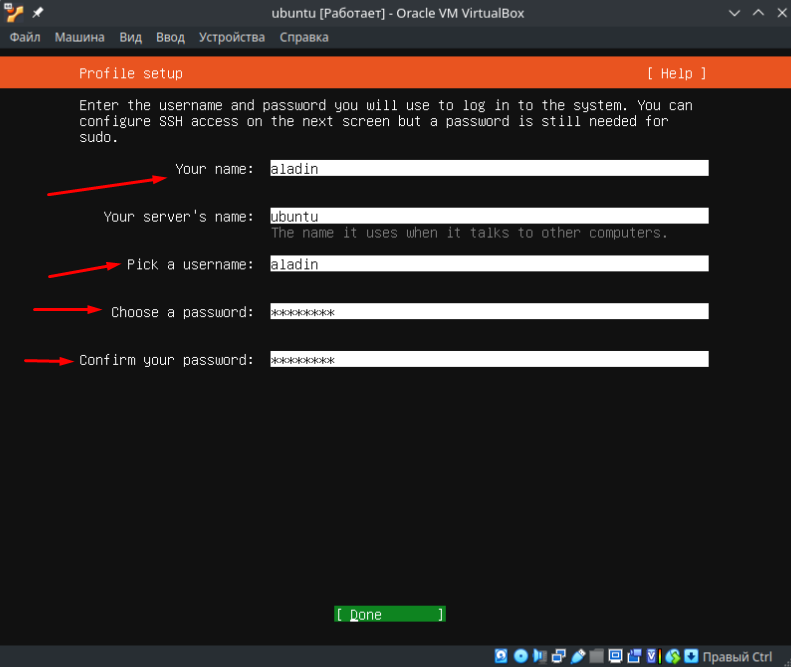The width and height of the screenshot is (791, 667).
Task: Click the hard disk activity indicator icon
Action: [x=501, y=656]
